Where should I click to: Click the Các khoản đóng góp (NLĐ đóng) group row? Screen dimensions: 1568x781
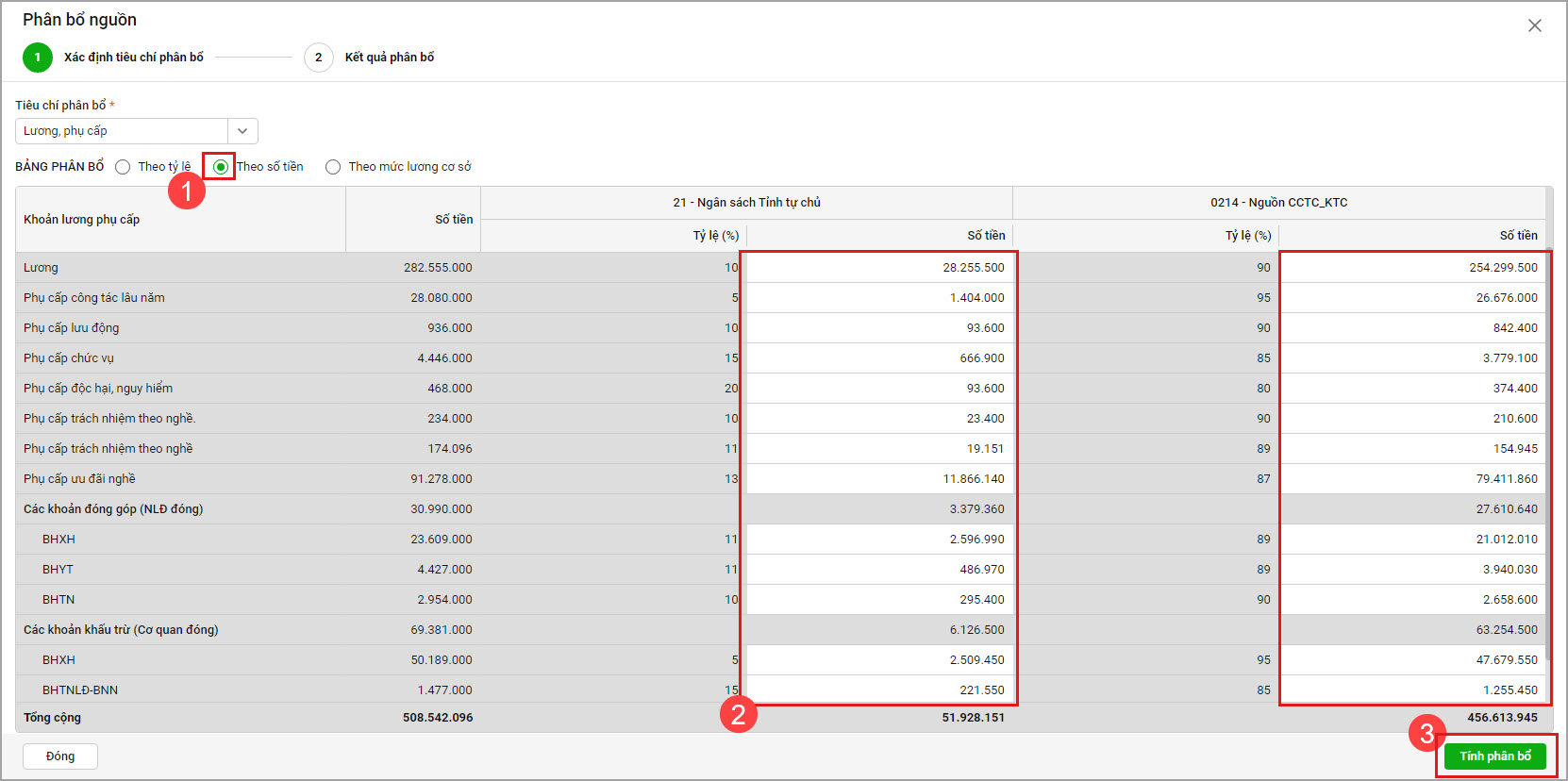click(113, 509)
